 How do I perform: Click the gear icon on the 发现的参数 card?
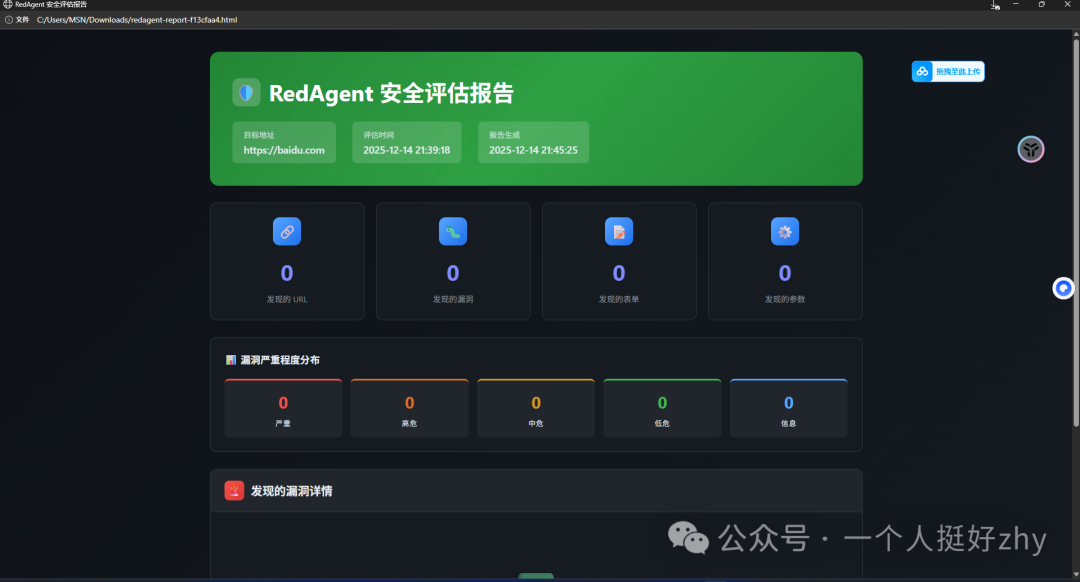pyautogui.click(x=785, y=231)
